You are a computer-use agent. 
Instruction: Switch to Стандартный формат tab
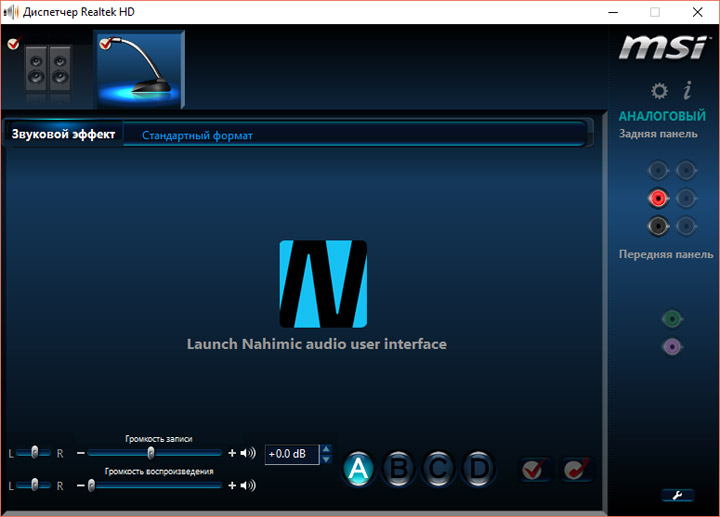coord(197,135)
